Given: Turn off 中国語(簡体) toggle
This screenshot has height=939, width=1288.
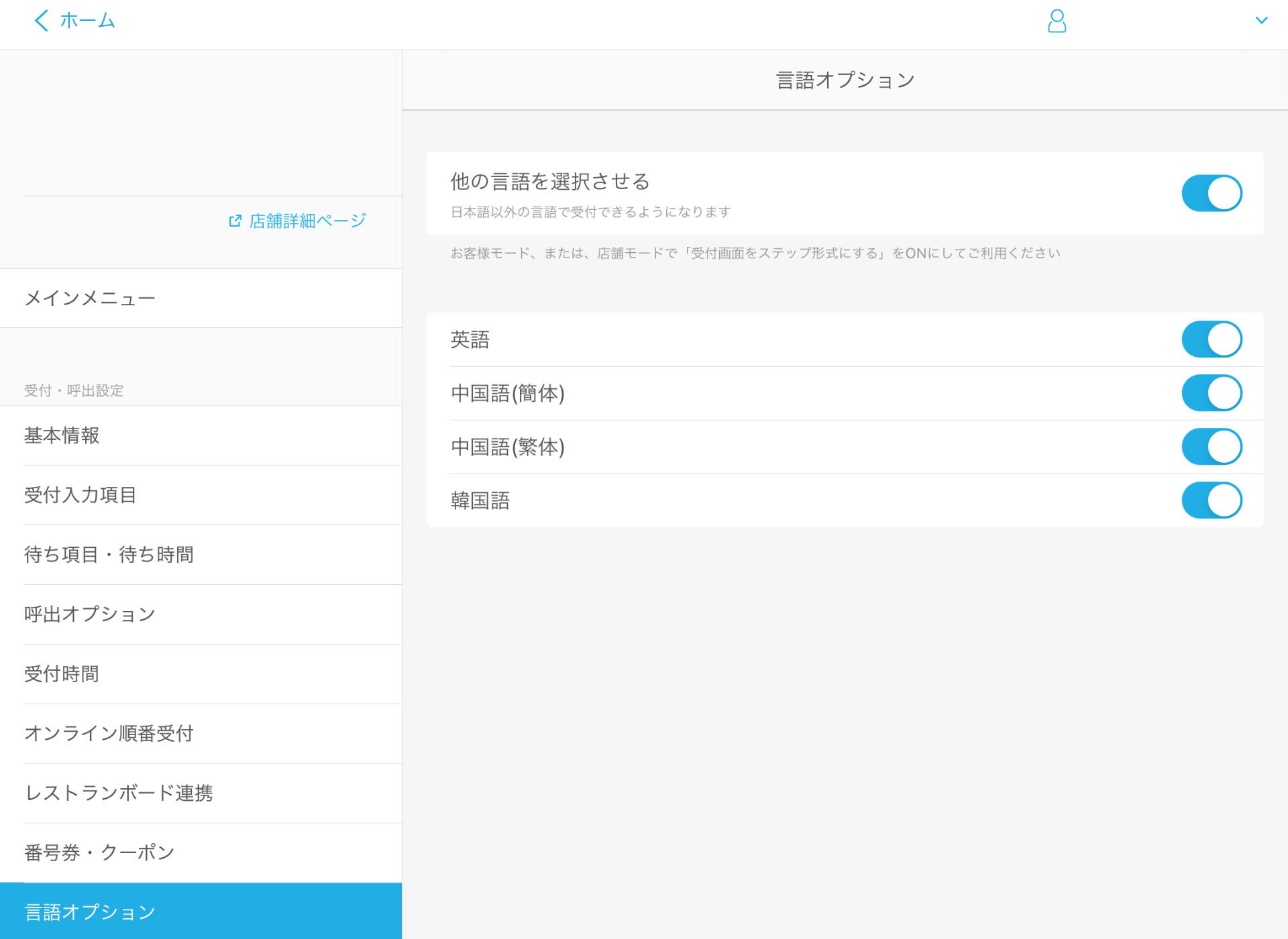Looking at the screenshot, I should click(1212, 393).
